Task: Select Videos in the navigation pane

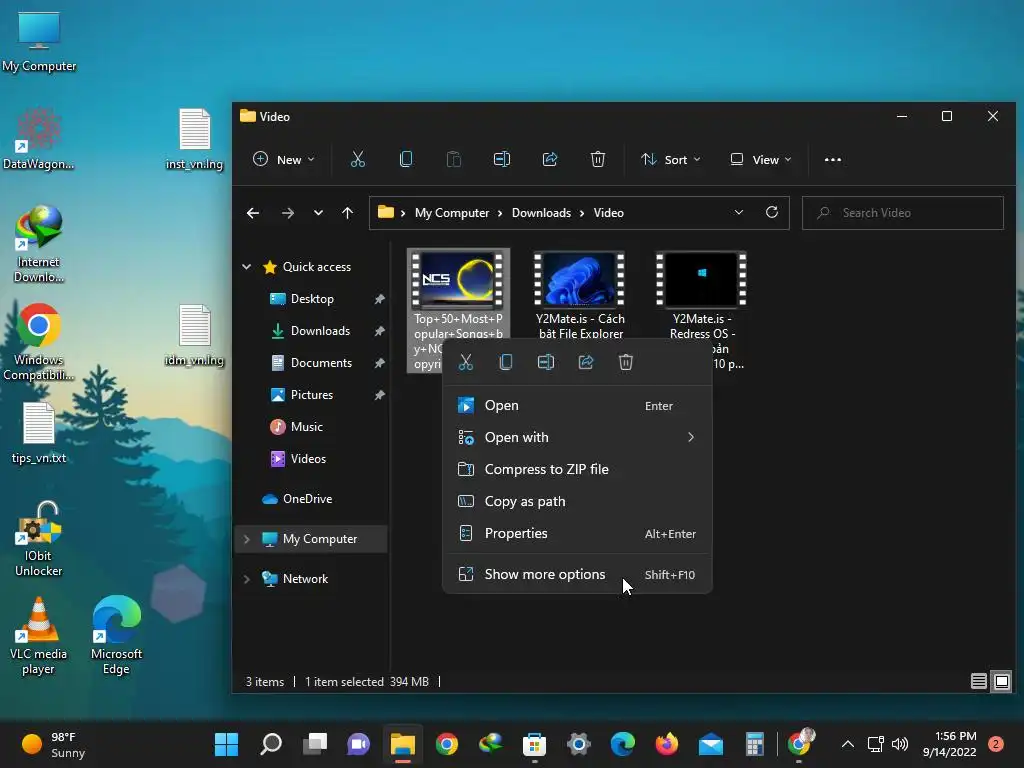Action: coord(308,458)
